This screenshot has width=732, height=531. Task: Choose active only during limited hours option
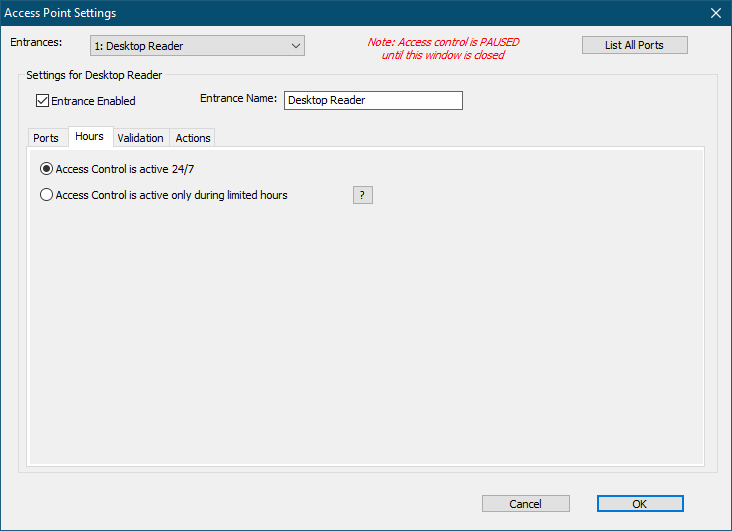47,195
